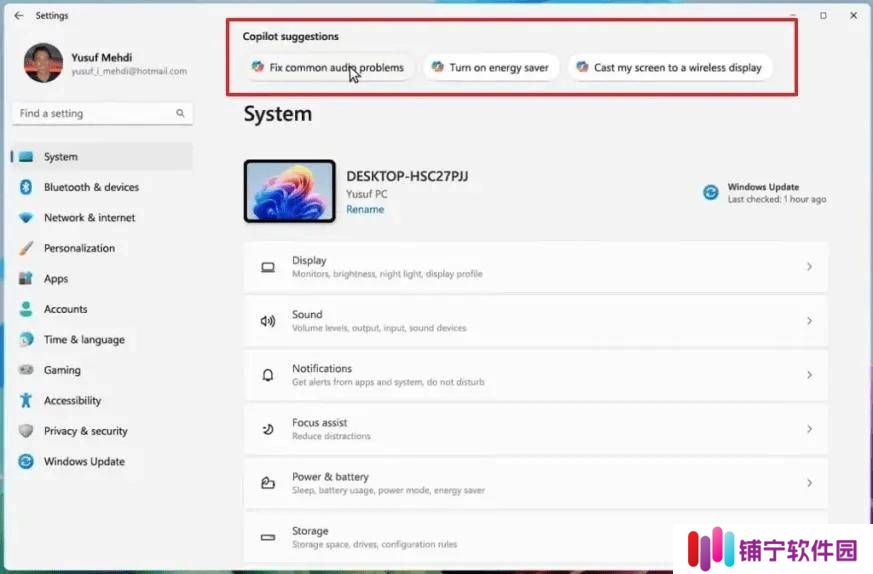
Task: Go to Network & internet settings
Action: (x=102, y=218)
